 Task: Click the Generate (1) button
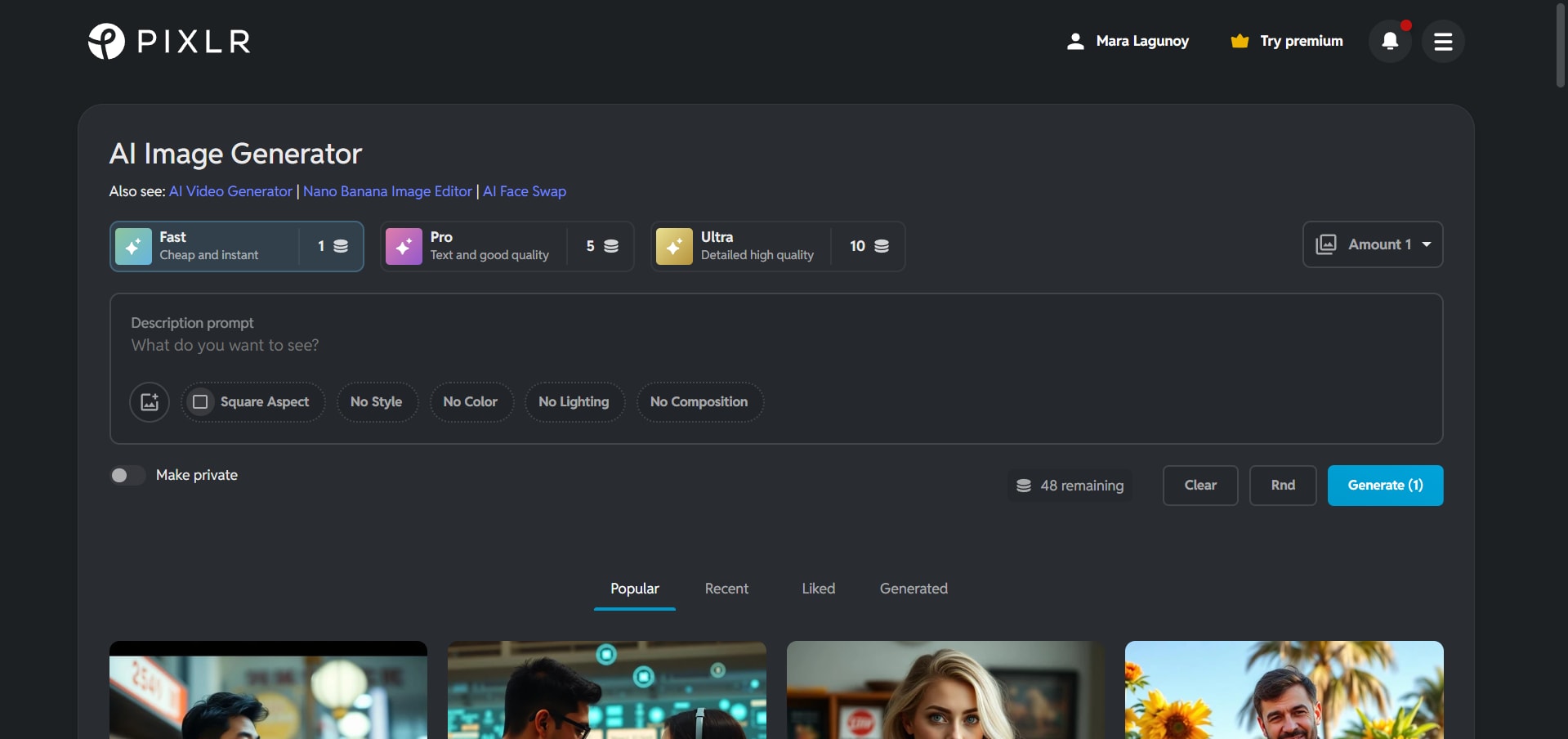(1385, 486)
